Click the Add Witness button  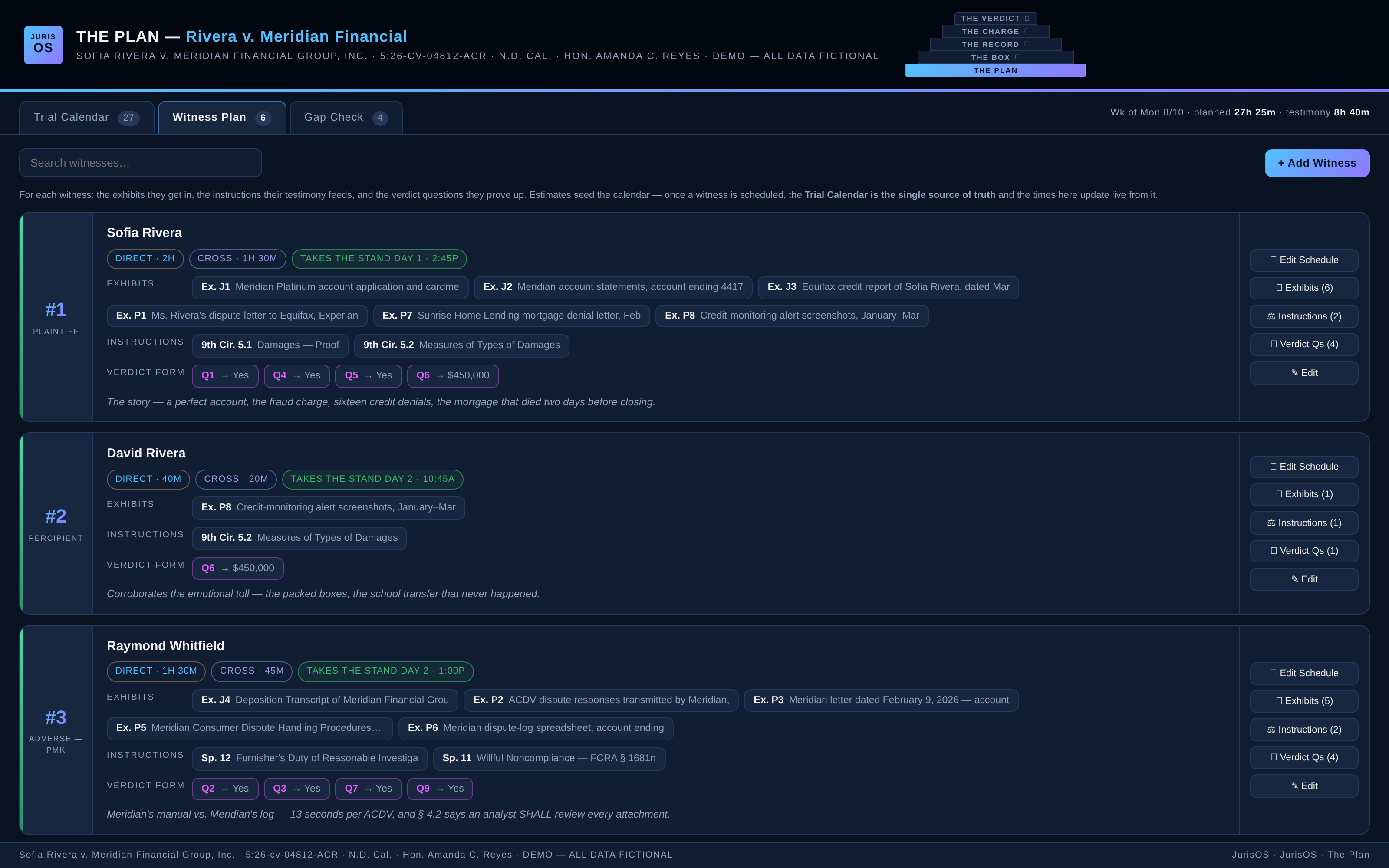(1317, 163)
